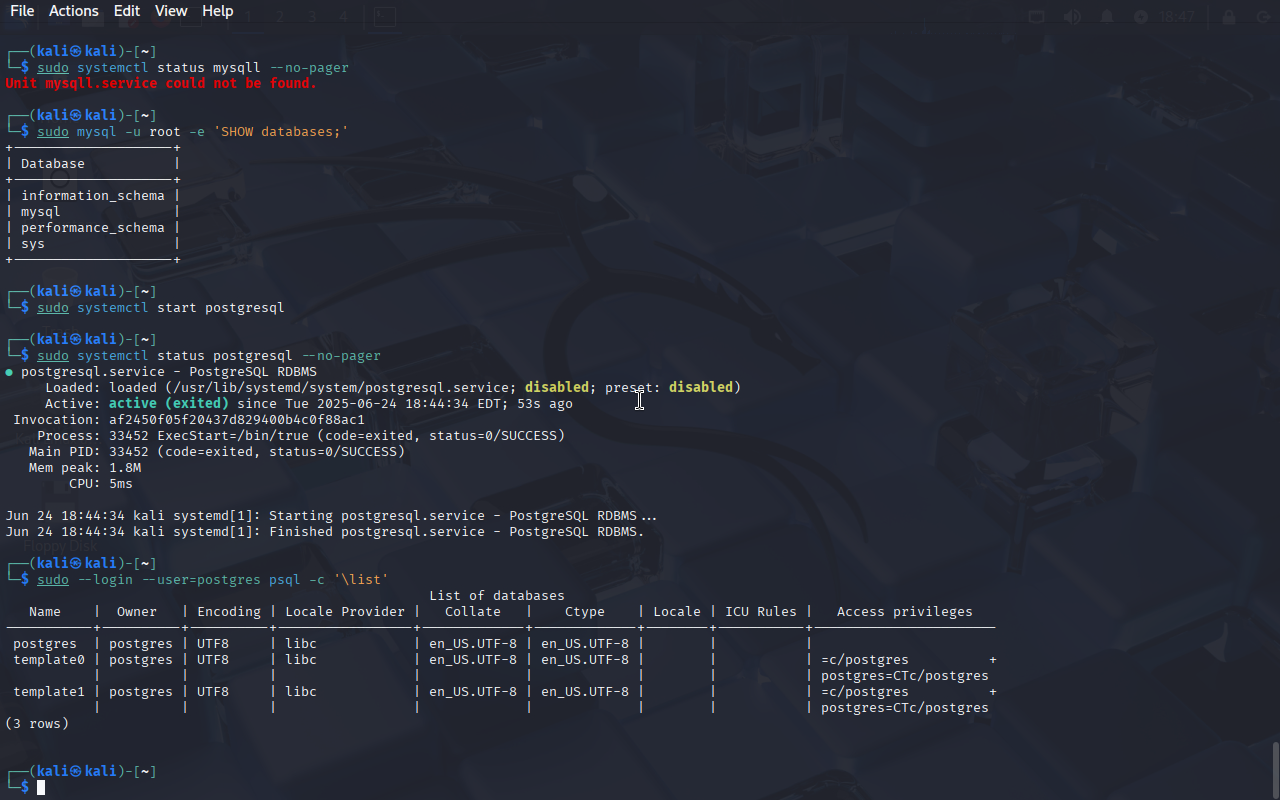Click the 'CPU: 5ms' line

pos(101,483)
